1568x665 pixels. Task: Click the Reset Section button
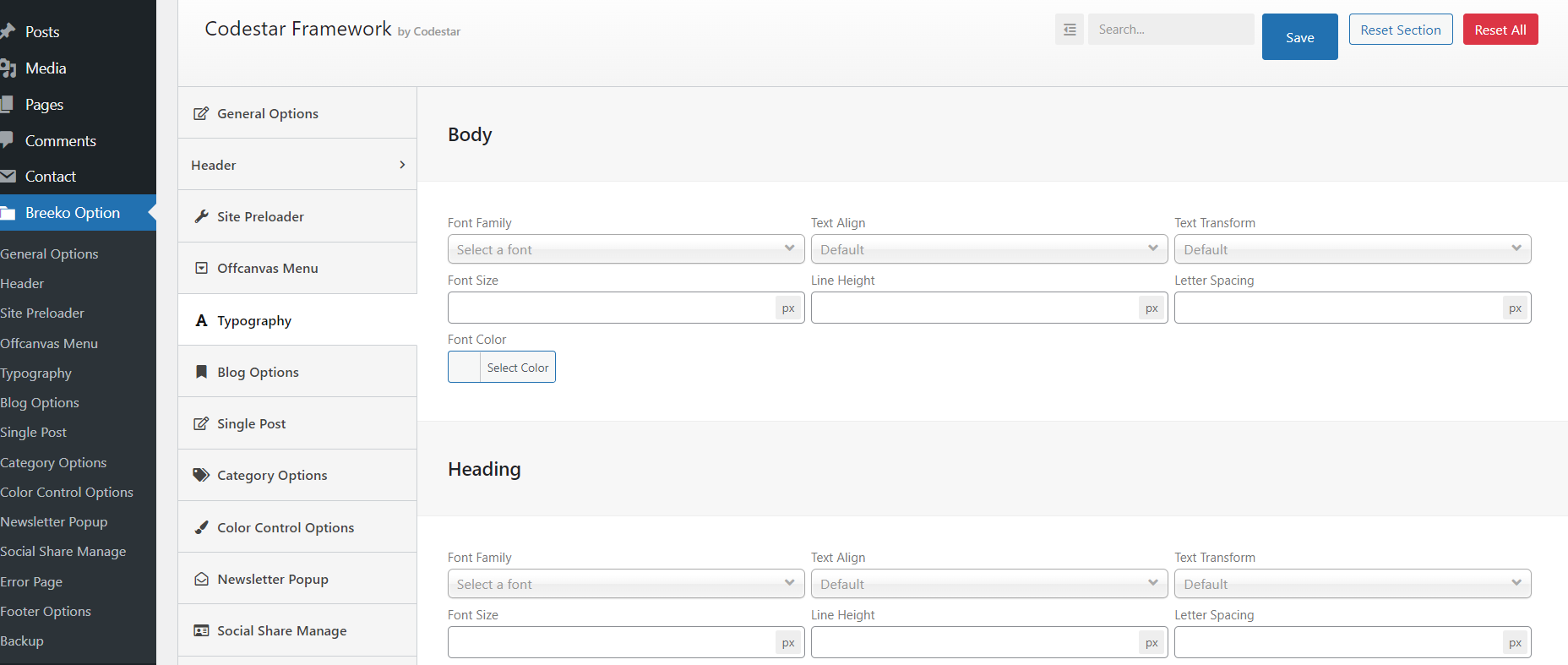pos(1400,30)
